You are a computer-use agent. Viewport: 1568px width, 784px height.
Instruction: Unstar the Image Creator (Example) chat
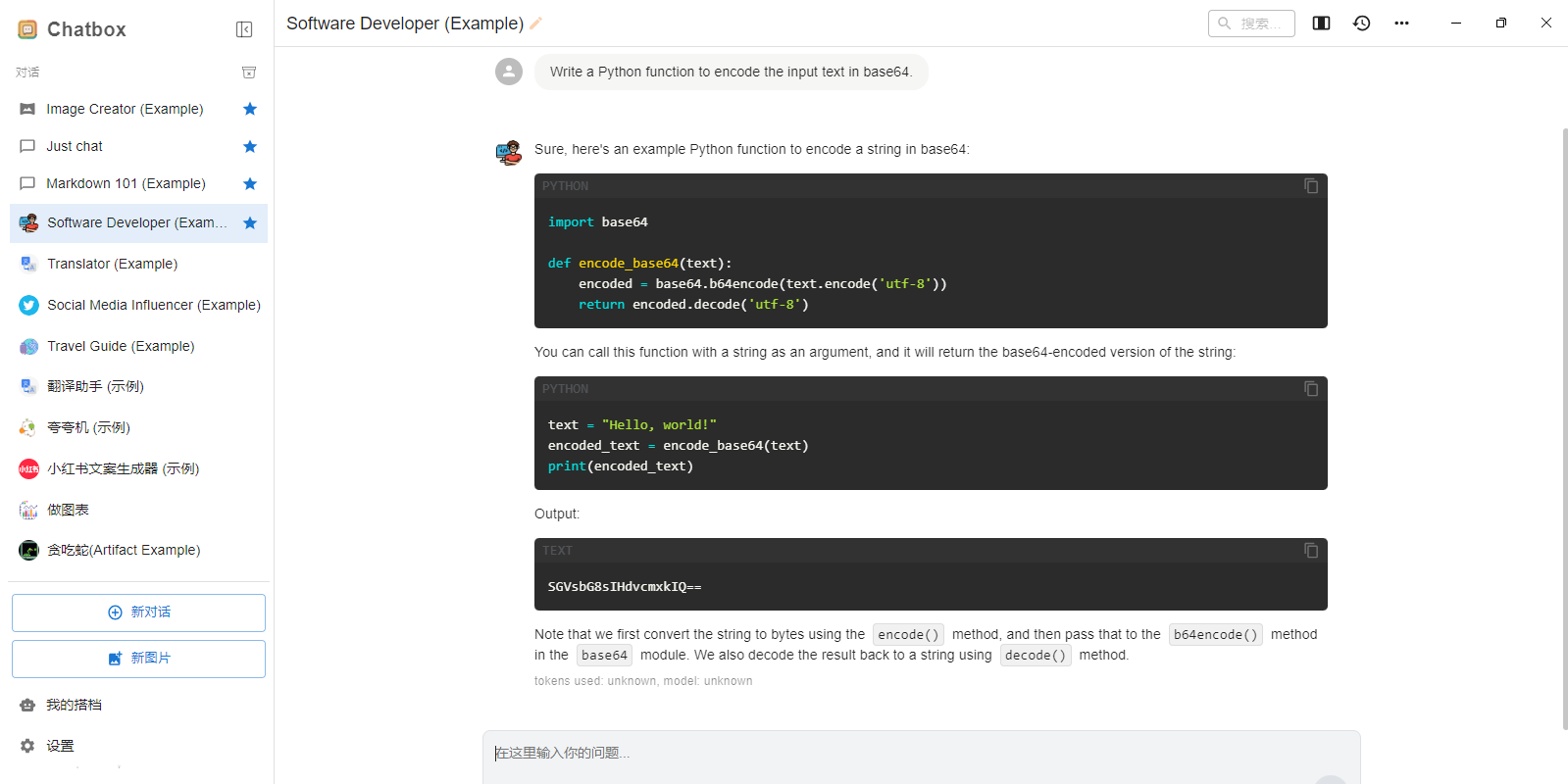250,109
